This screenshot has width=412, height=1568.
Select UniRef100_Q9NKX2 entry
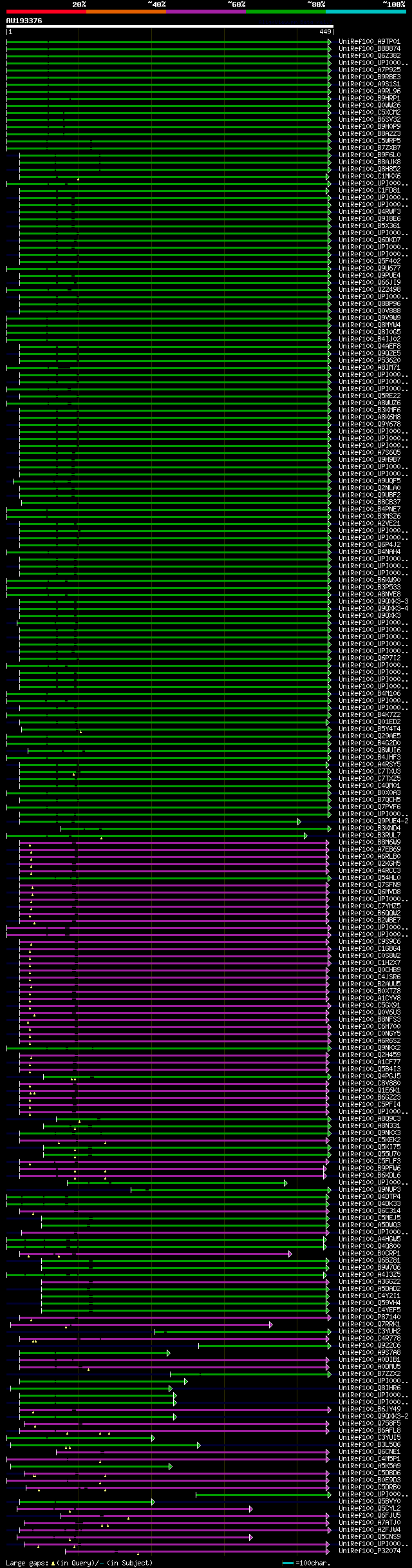pos(370,1048)
